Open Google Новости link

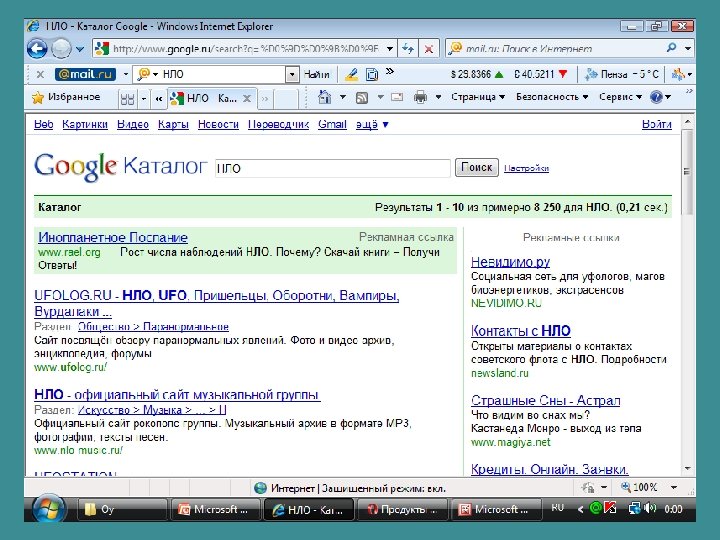218,124
